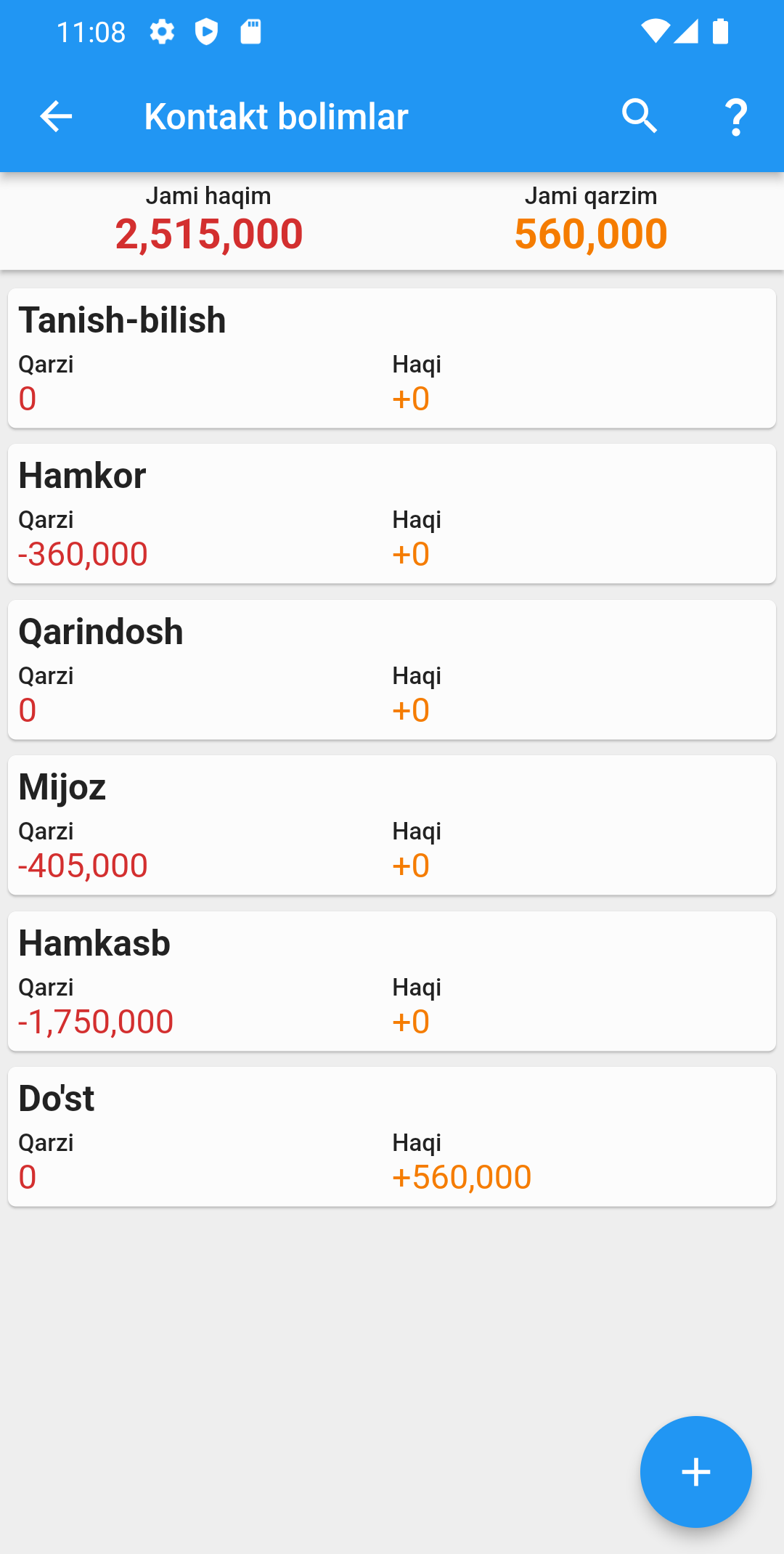Open the Tanish-bilish contact group

pos(392,358)
